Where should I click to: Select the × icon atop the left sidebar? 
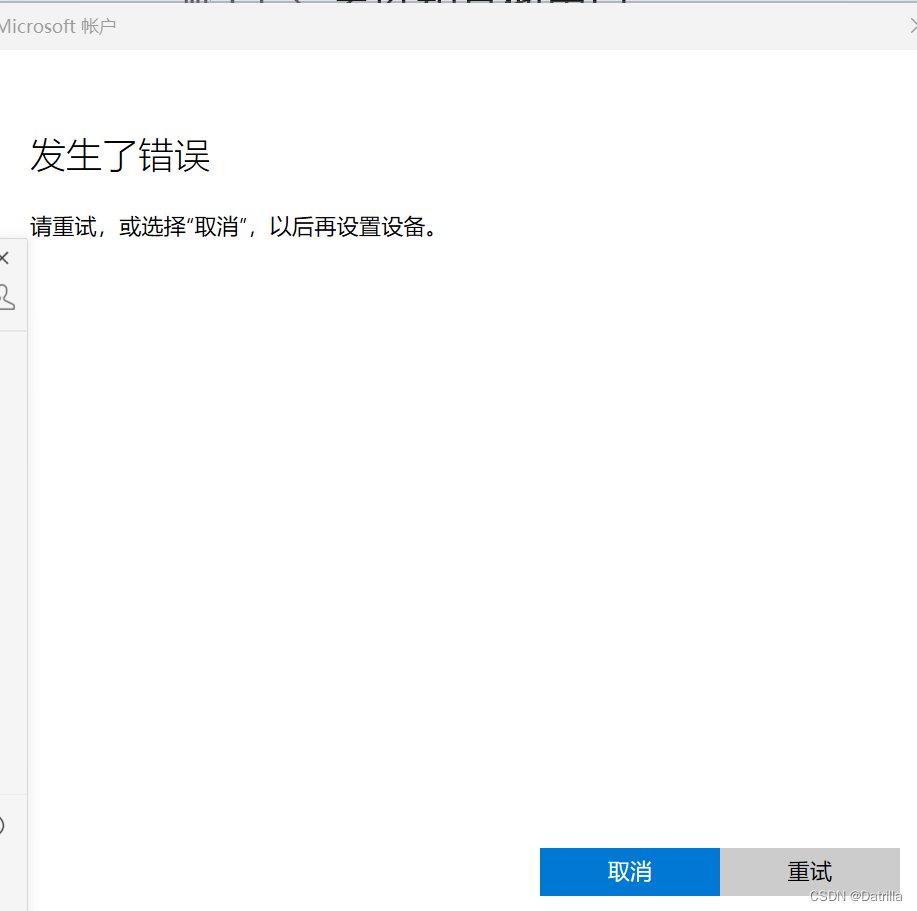click(x=5, y=257)
